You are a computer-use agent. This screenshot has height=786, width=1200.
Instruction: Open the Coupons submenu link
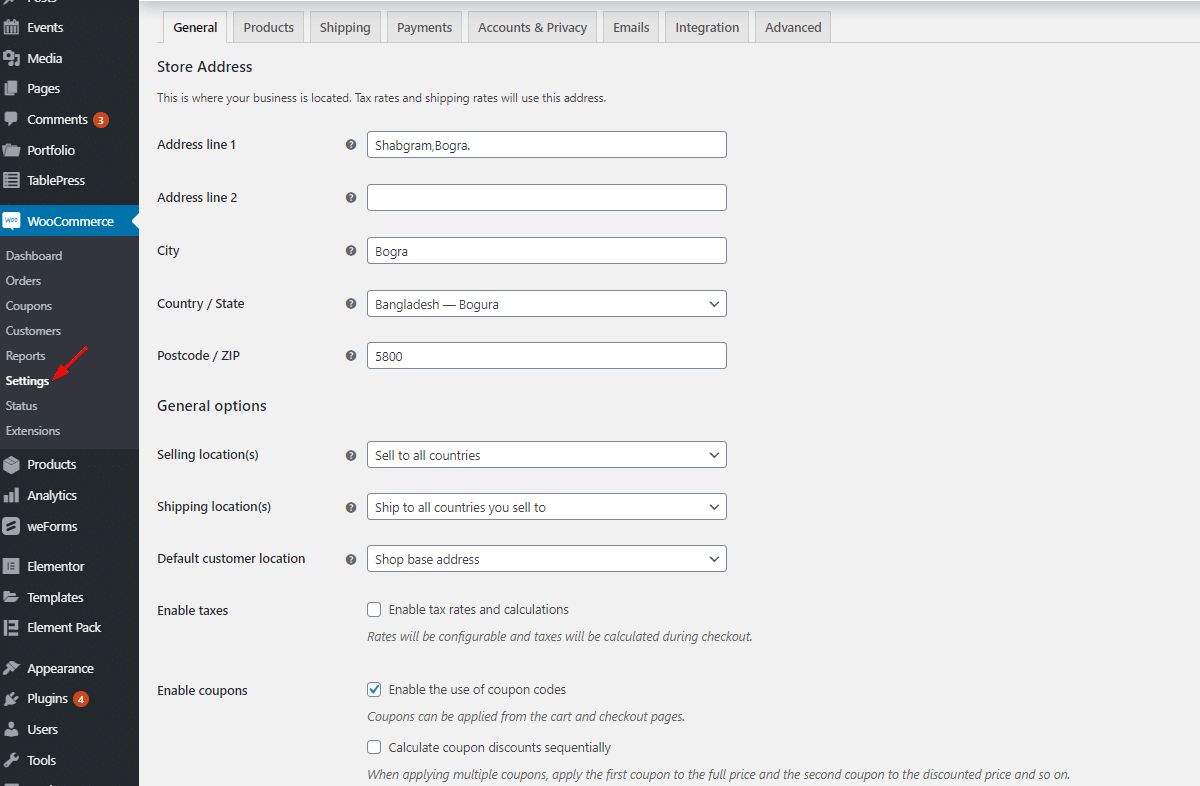(29, 306)
